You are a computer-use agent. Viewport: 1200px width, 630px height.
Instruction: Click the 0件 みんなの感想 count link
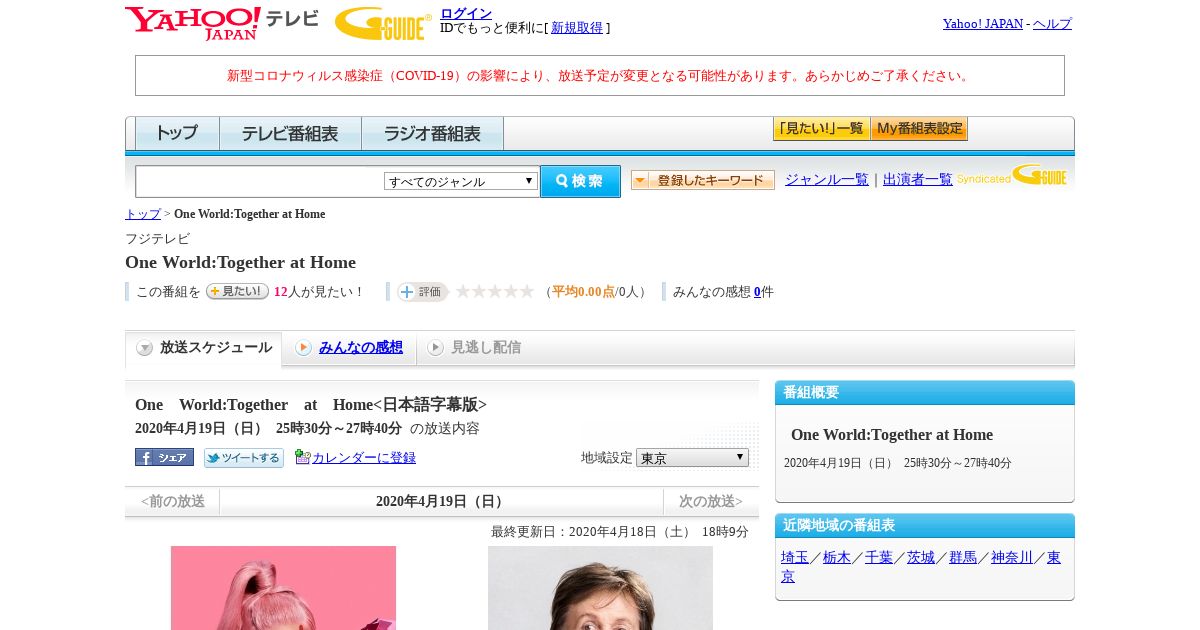(x=757, y=292)
